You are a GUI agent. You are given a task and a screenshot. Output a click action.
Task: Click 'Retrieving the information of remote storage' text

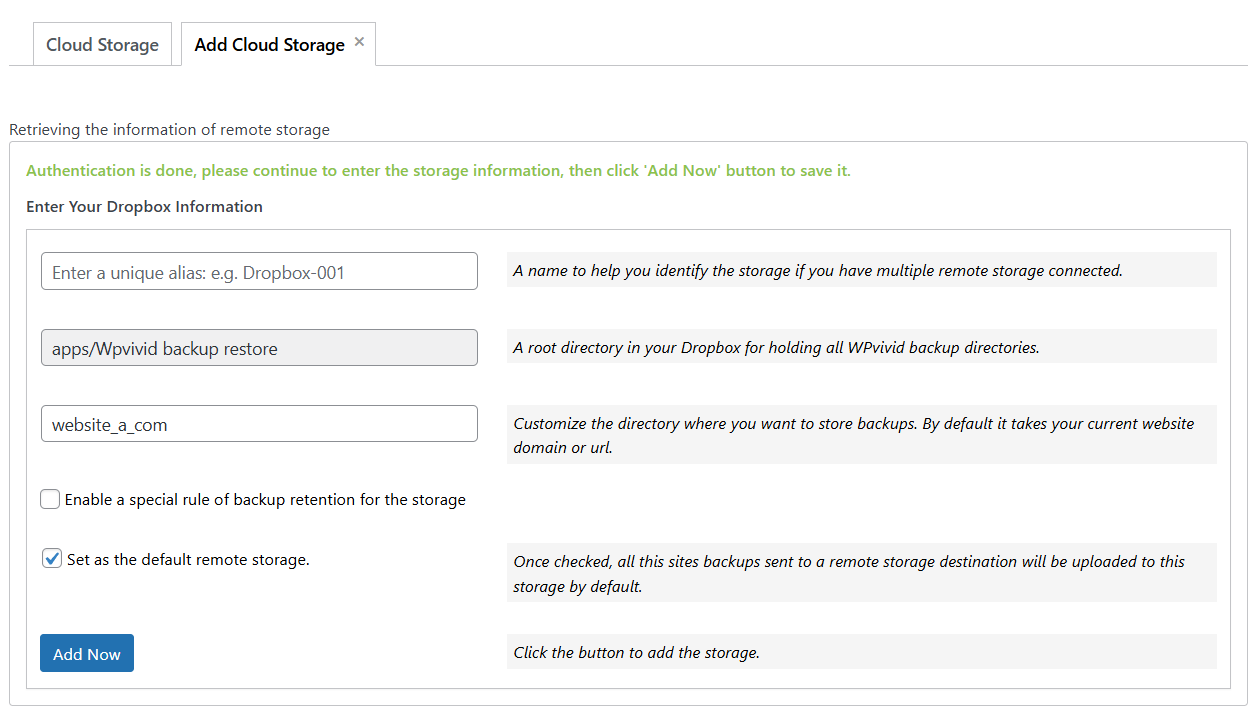pyautogui.click(x=169, y=129)
